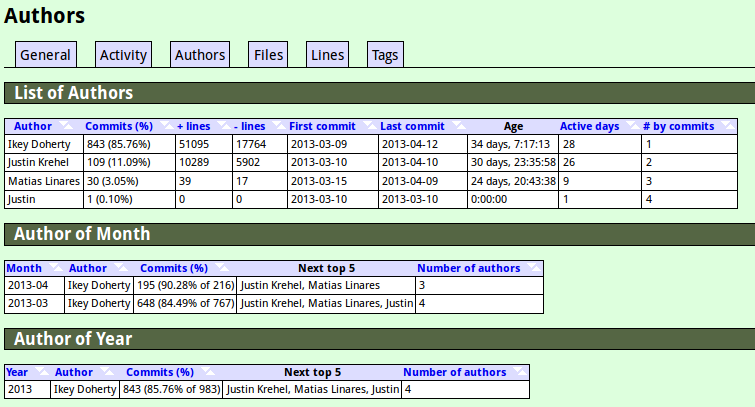Viewport: 755px width, 407px height.
Task: Sort Author of Year by Year column
Action: click(17, 372)
